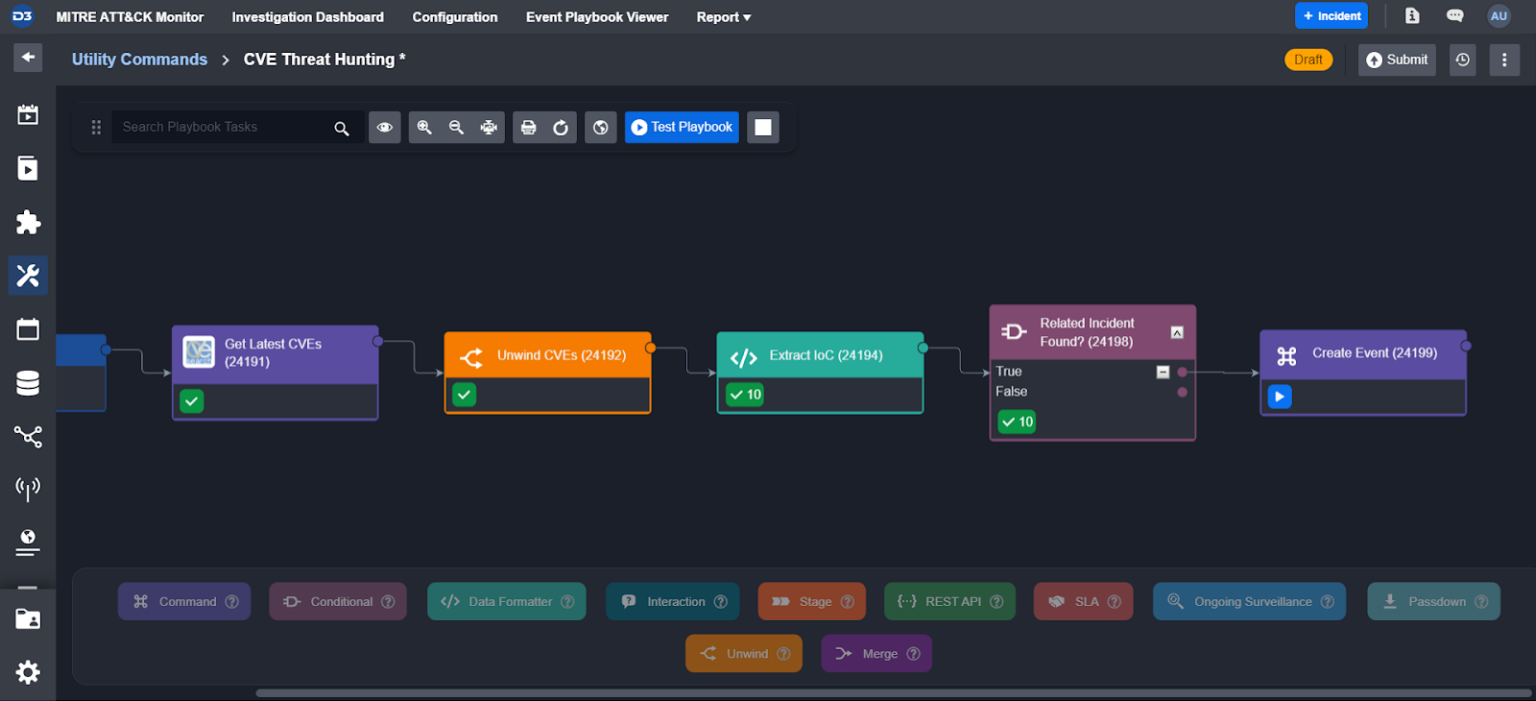Select Command task type
The width and height of the screenshot is (1536, 701).
[184, 602]
